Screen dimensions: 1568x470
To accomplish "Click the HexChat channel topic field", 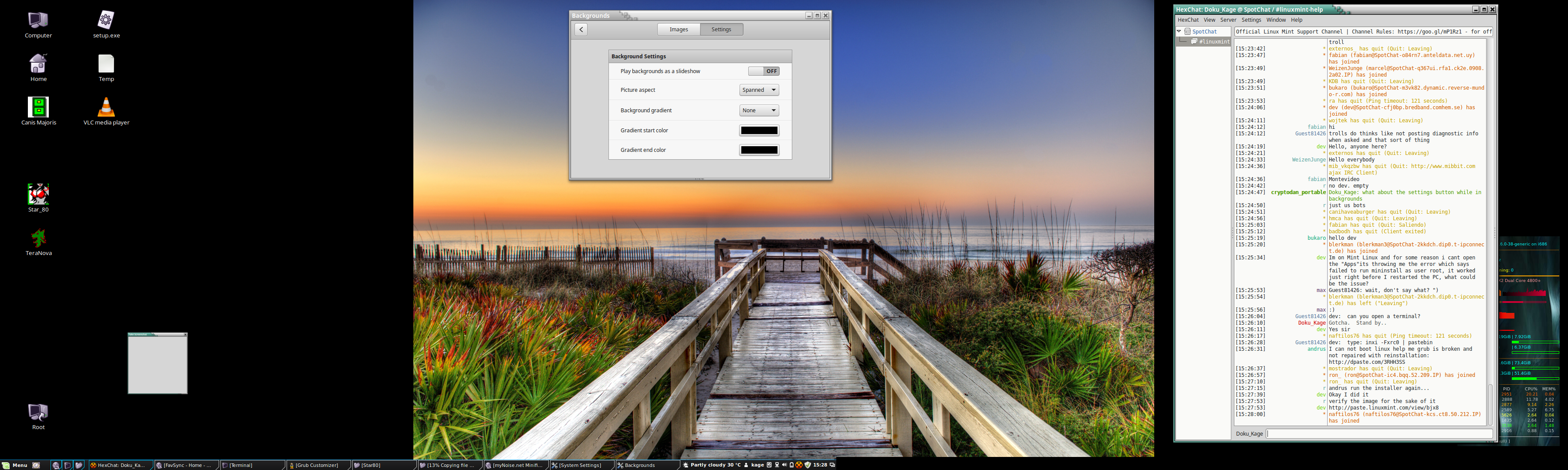I will (x=1363, y=32).
